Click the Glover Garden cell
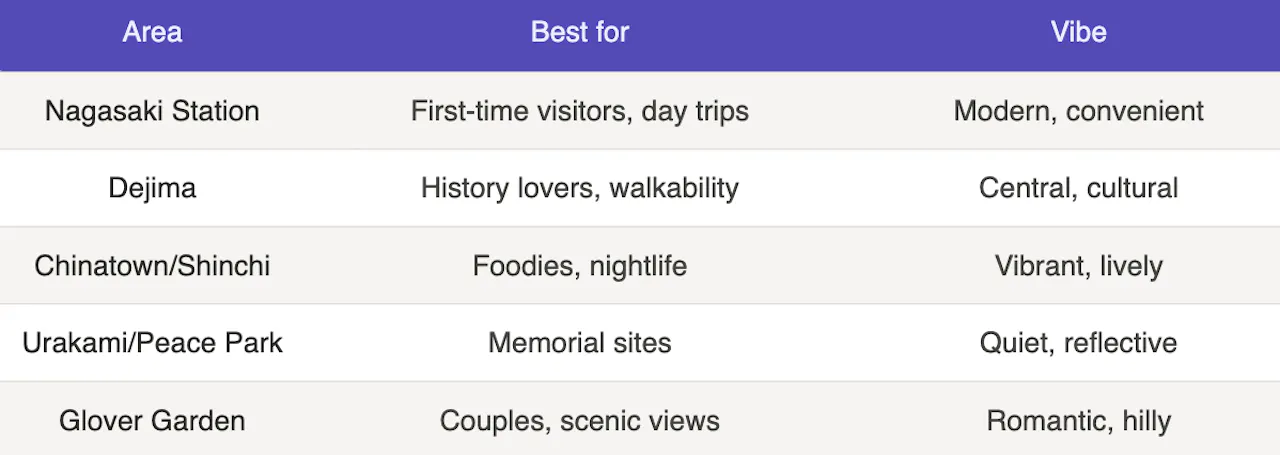The image size is (1280, 455). [x=152, y=421]
